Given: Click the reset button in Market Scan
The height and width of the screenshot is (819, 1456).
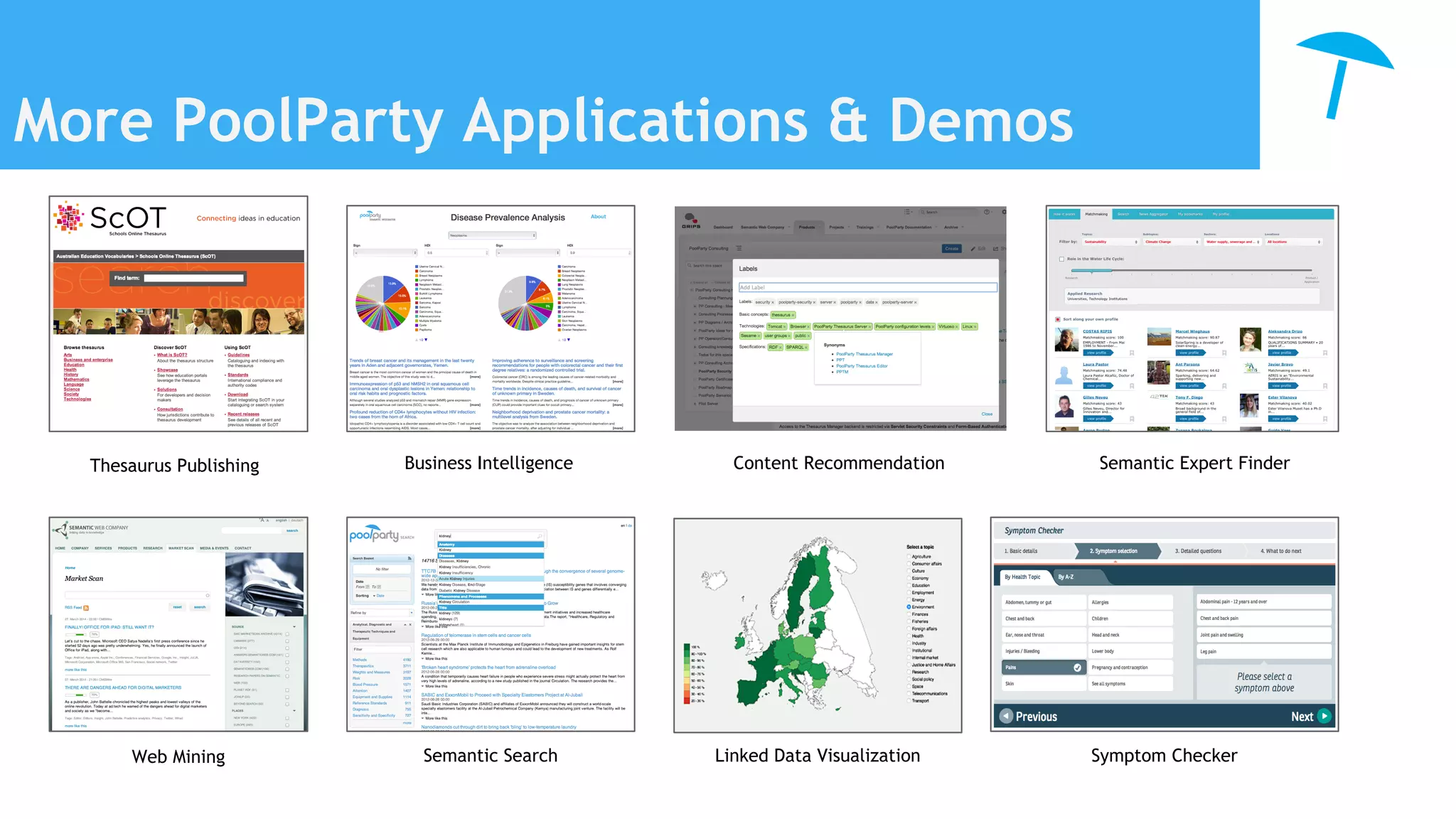Looking at the screenshot, I should (177, 607).
